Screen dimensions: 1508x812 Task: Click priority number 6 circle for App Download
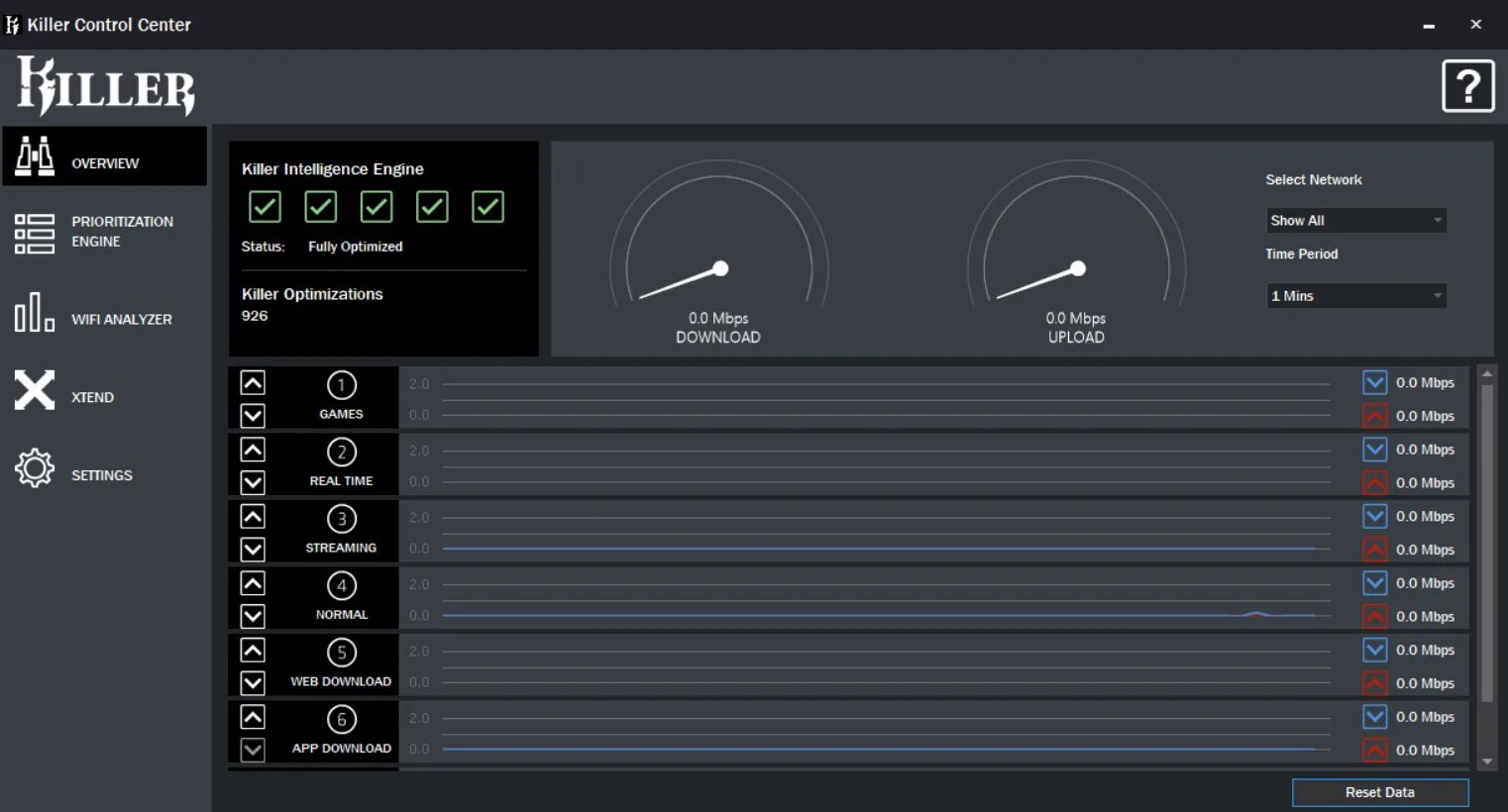coord(342,719)
